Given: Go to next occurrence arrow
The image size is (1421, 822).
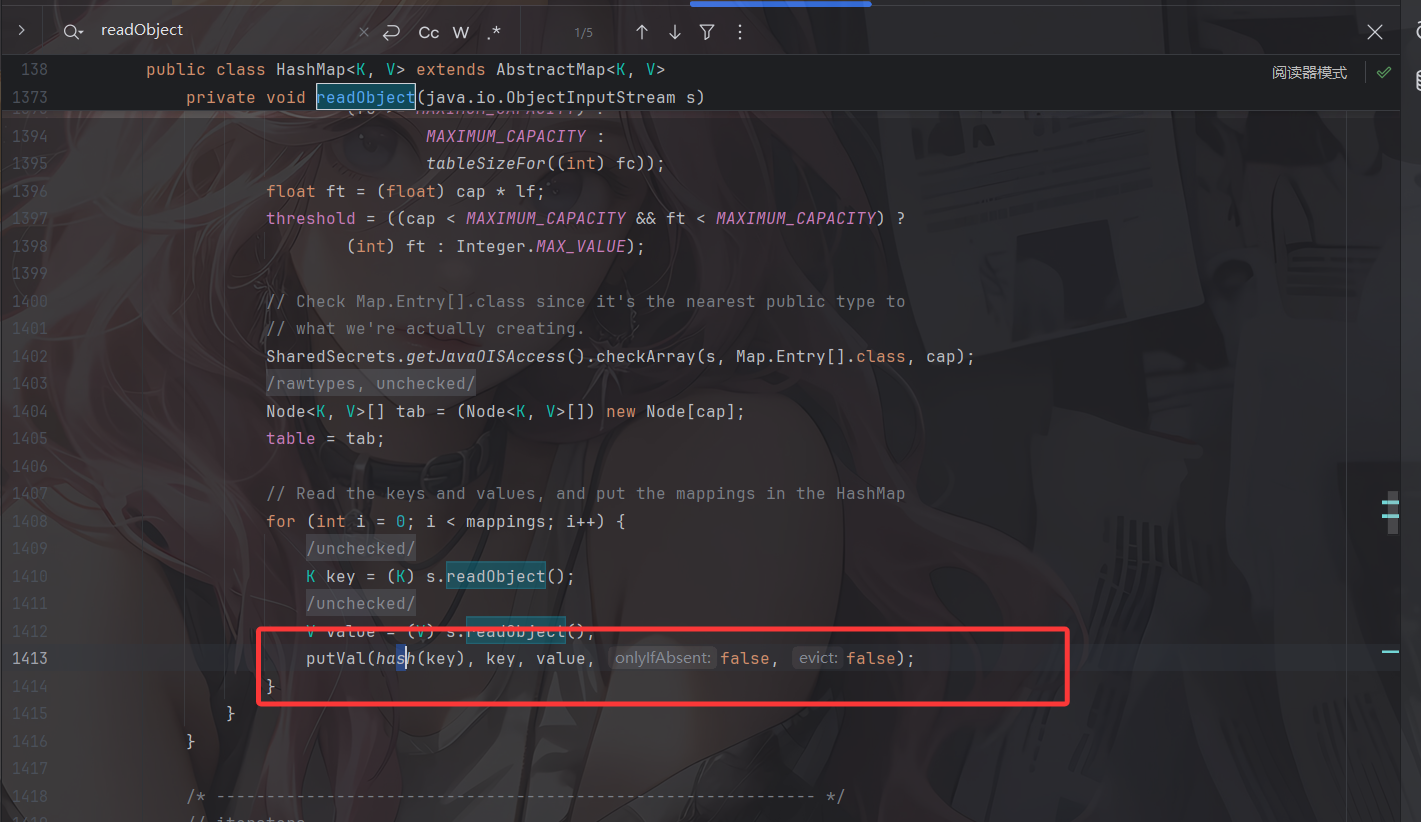Looking at the screenshot, I should (675, 32).
